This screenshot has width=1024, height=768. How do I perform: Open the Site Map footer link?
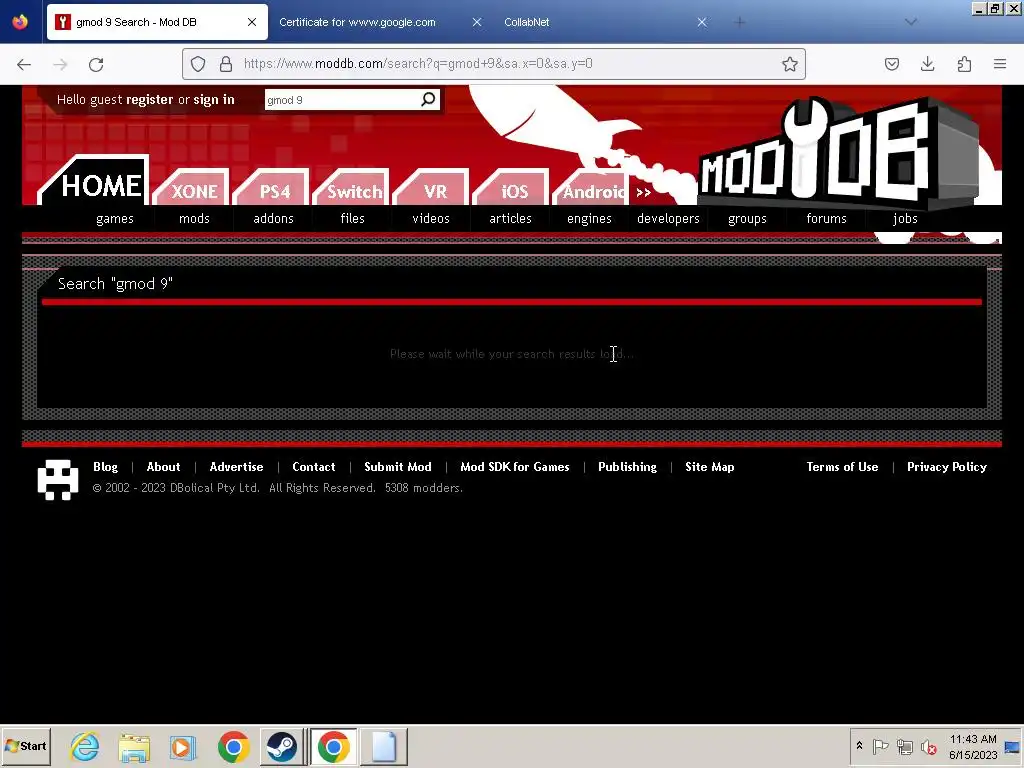(709, 467)
